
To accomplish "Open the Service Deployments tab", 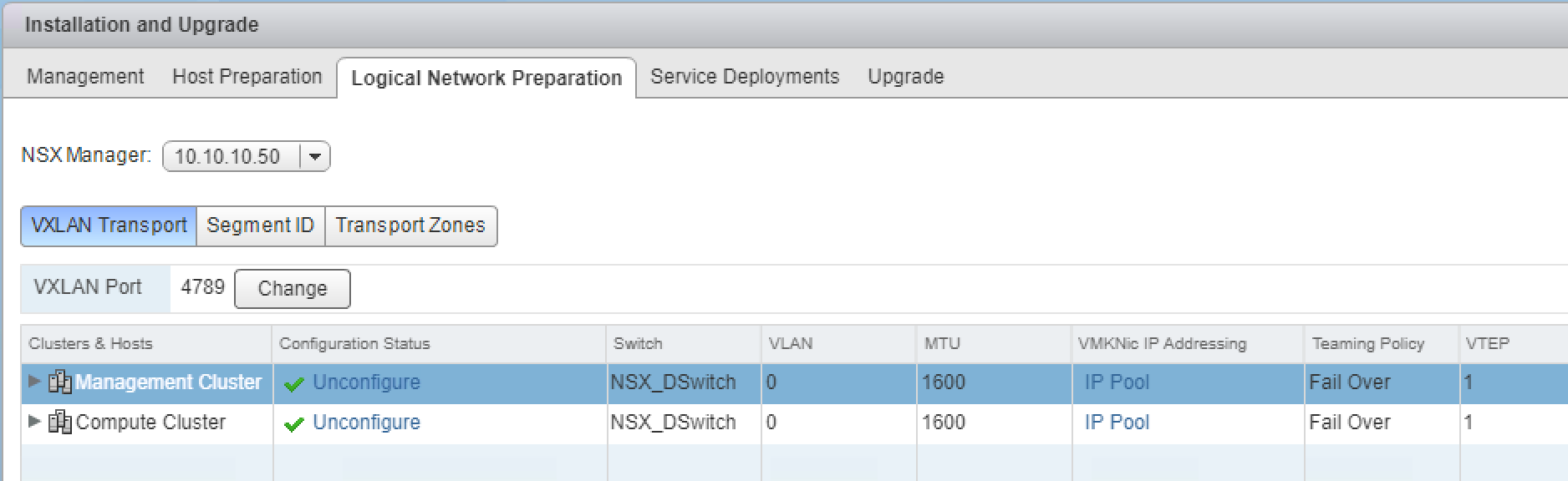I will [745, 77].
